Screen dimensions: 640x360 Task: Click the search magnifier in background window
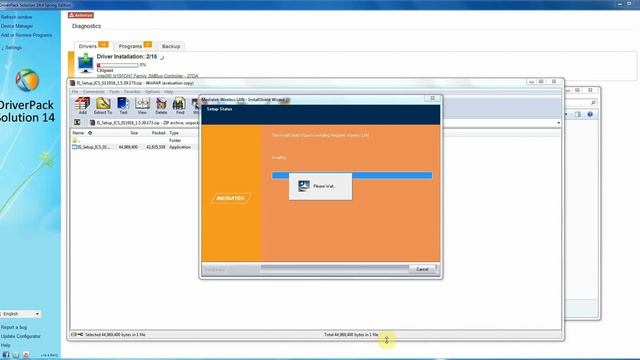point(593,102)
